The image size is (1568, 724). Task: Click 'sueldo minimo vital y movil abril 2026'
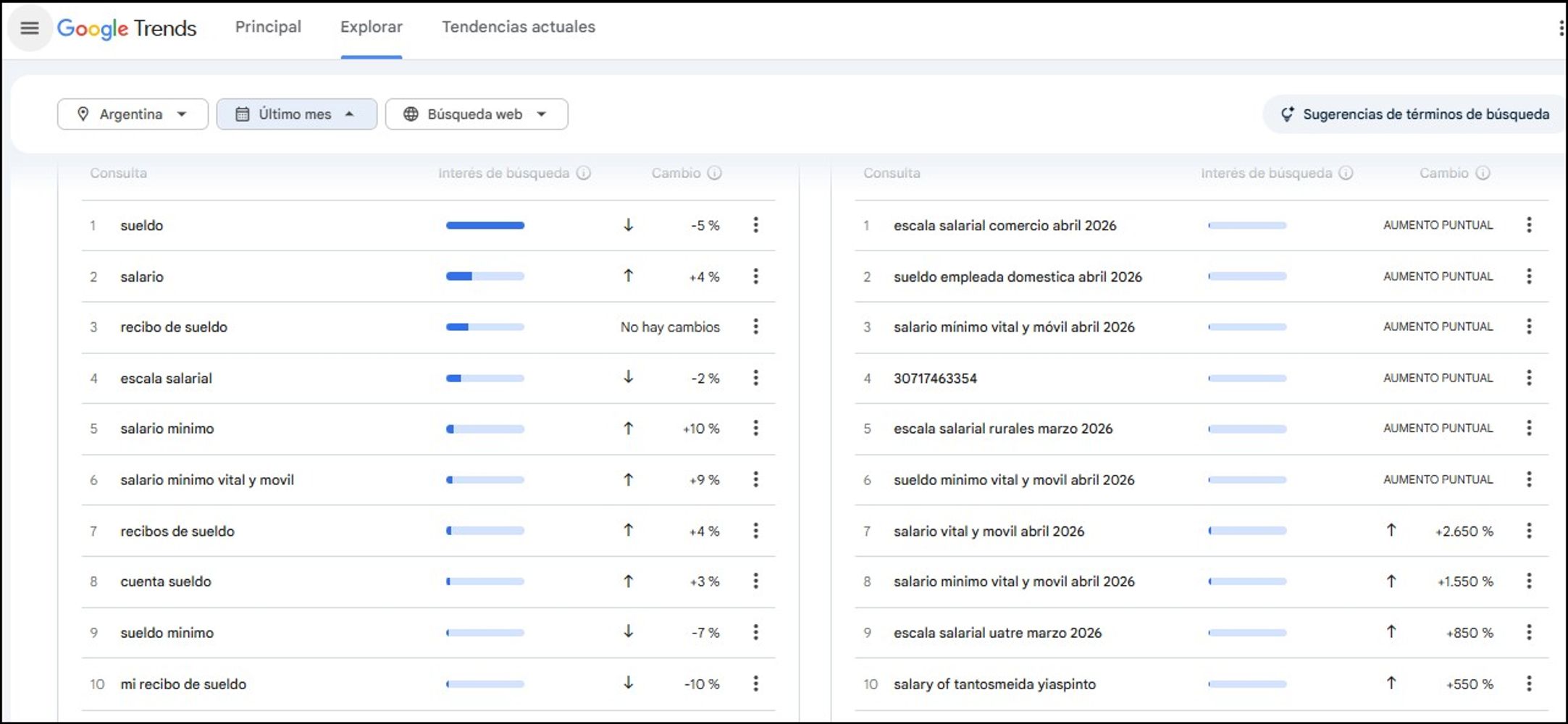[1014, 480]
